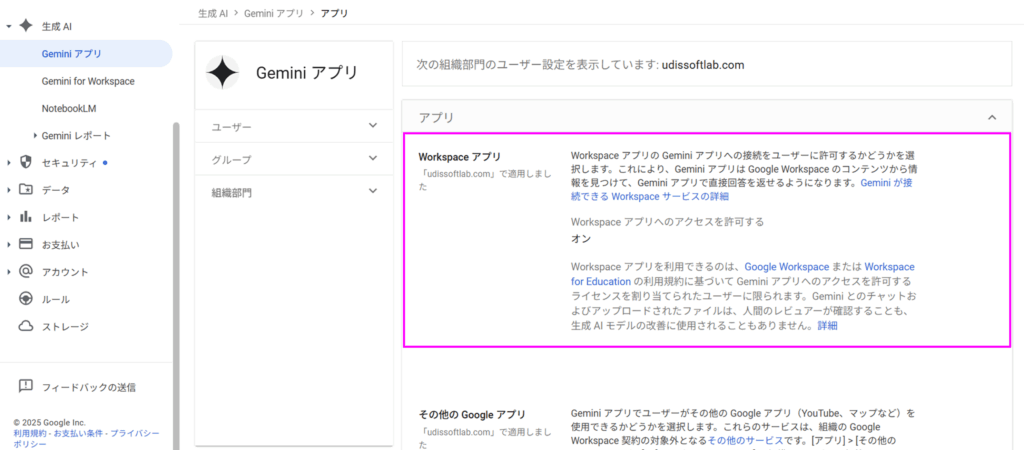Click the sidebar vertical scrollbar
Screen dimensions: 1024x450
(x=175, y=286)
